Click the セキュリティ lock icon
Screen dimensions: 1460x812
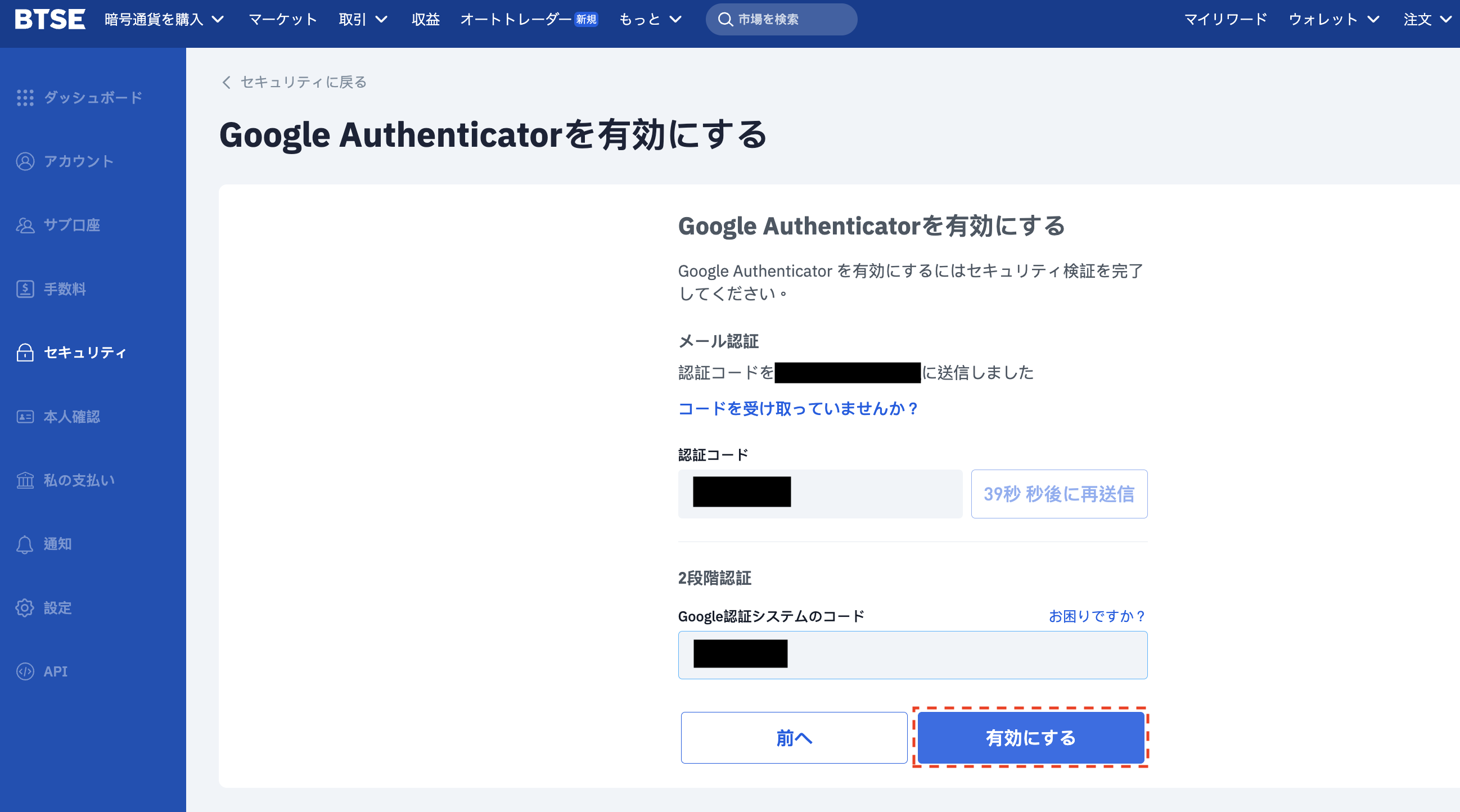point(25,353)
